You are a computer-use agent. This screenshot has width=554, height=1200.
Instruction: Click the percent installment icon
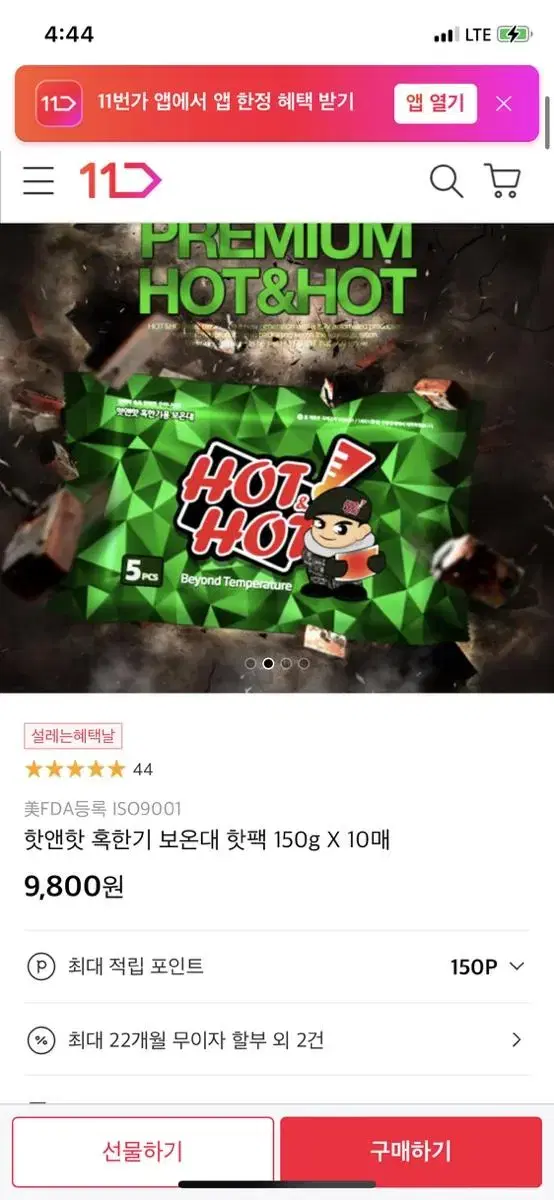pyautogui.click(x=40, y=1040)
